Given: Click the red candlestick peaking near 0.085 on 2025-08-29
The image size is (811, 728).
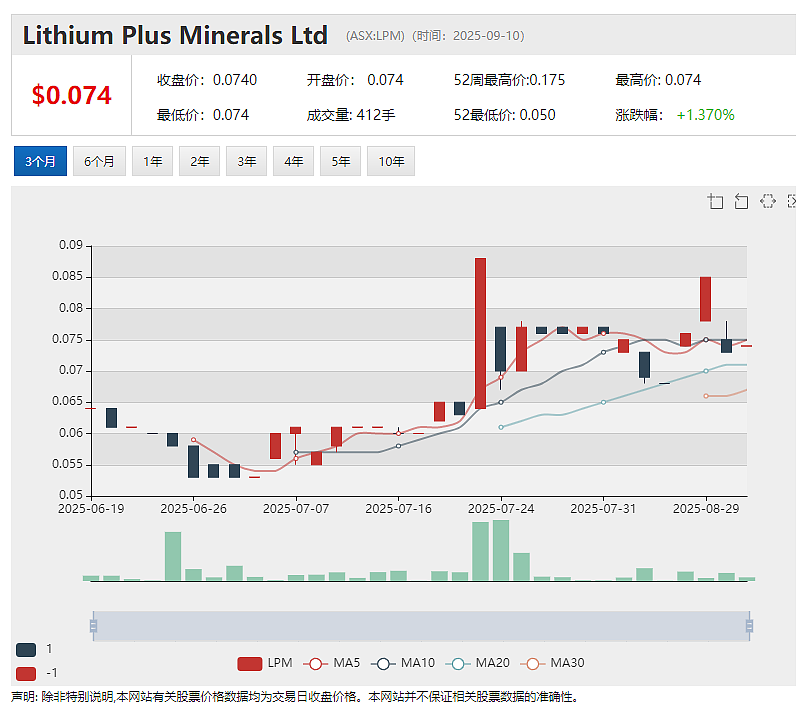Looking at the screenshot, I should tap(705, 299).
